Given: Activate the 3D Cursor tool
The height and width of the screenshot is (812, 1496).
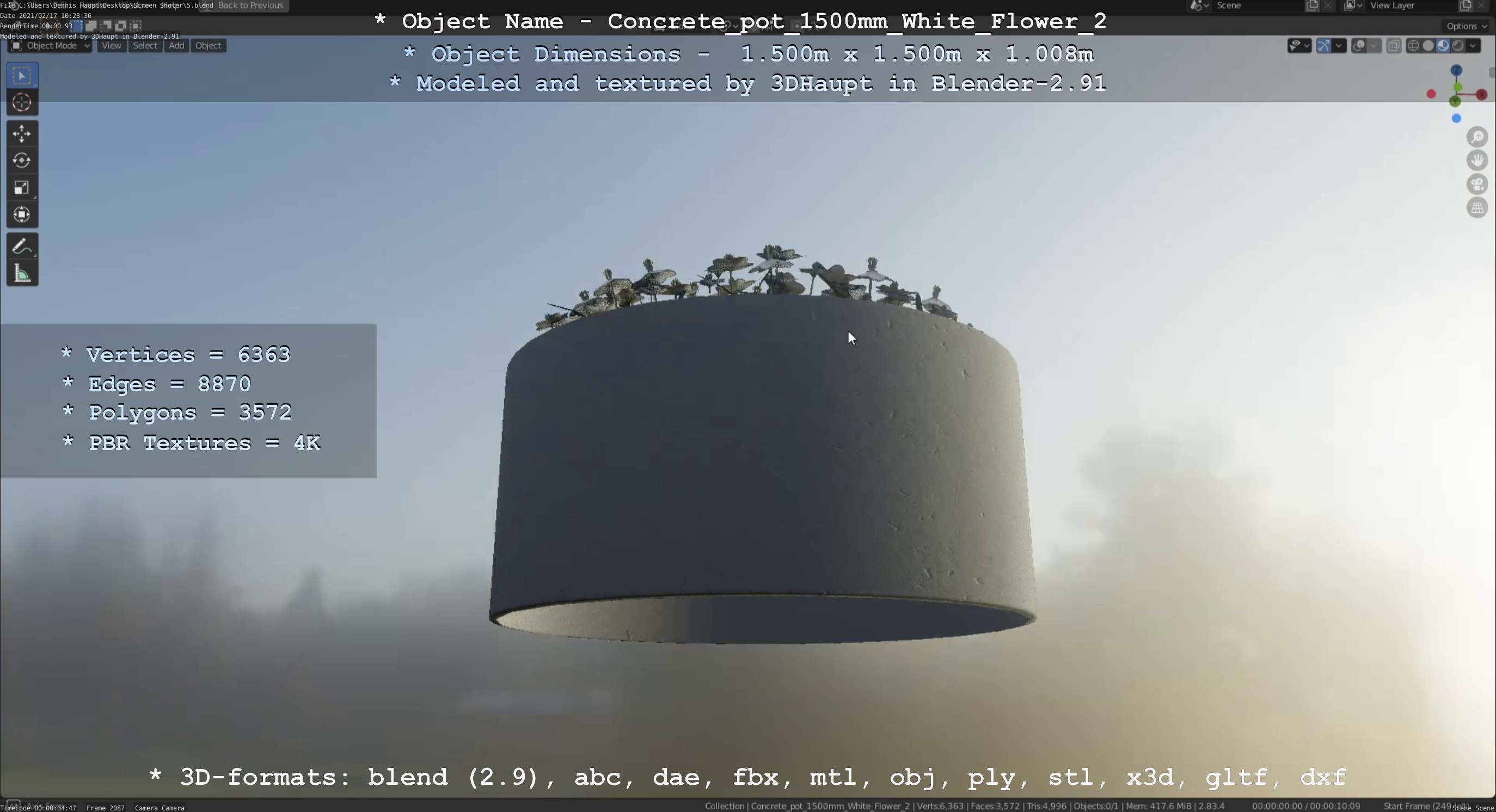Looking at the screenshot, I should (22, 102).
